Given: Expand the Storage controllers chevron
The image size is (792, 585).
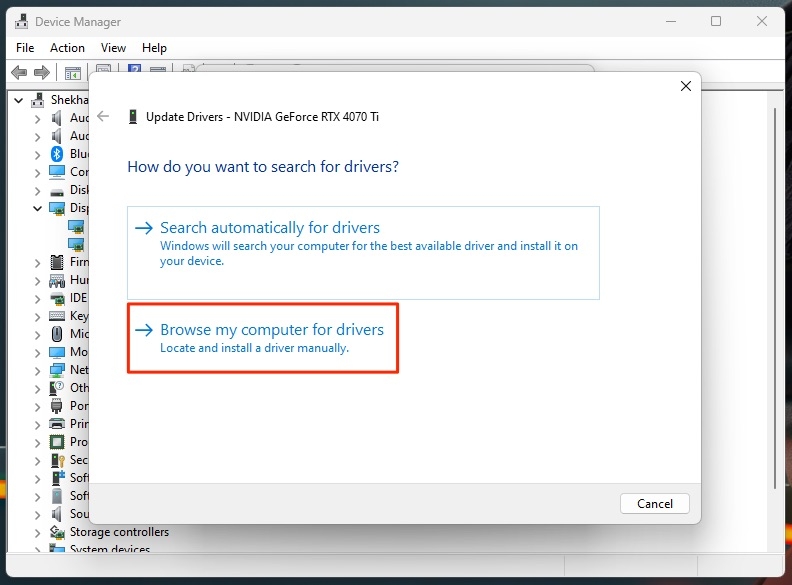Looking at the screenshot, I should point(37,532).
